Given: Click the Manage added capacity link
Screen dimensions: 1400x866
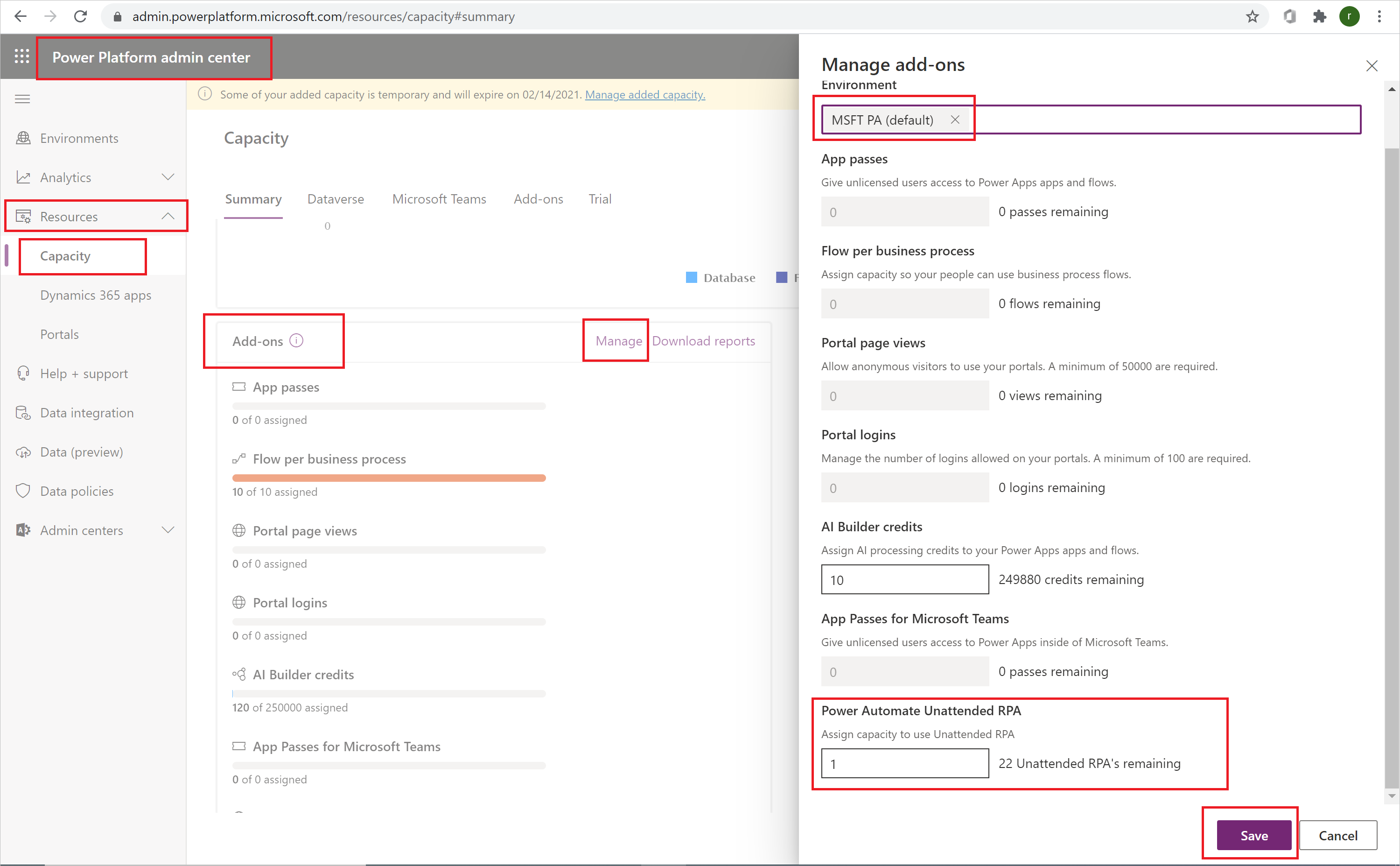Looking at the screenshot, I should (x=645, y=94).
